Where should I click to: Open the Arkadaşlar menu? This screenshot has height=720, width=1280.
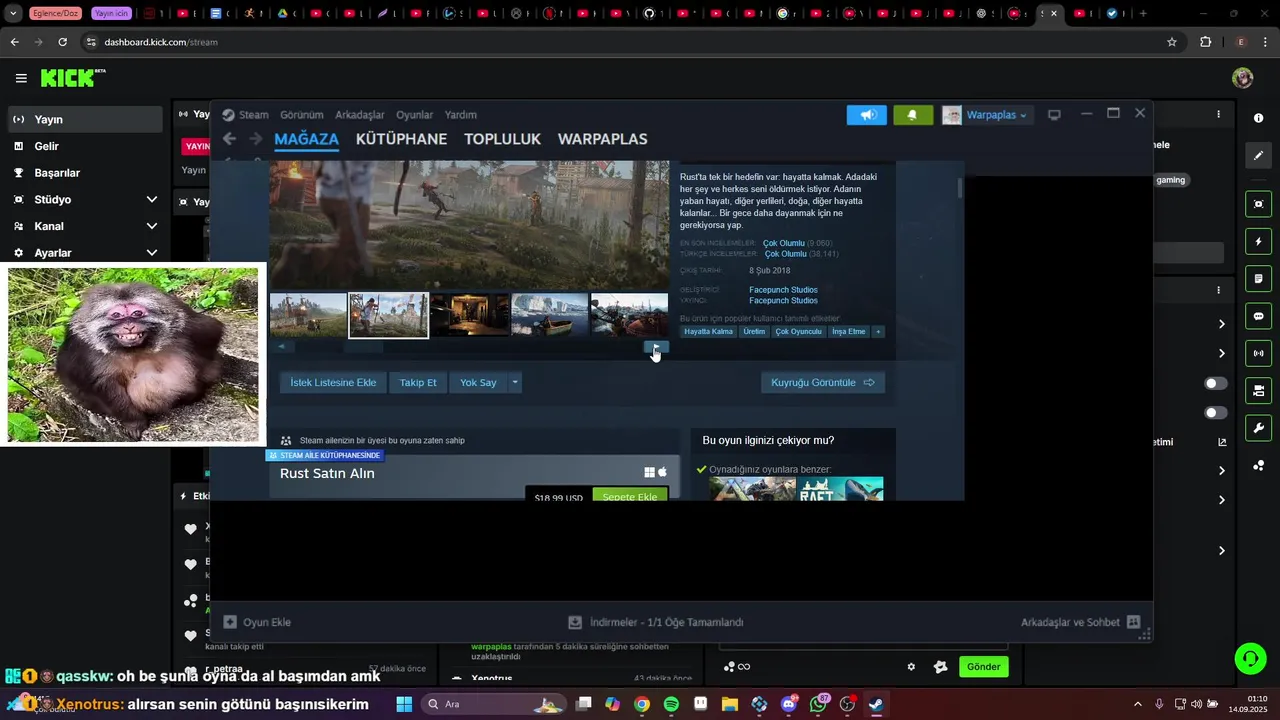(360, 115)
